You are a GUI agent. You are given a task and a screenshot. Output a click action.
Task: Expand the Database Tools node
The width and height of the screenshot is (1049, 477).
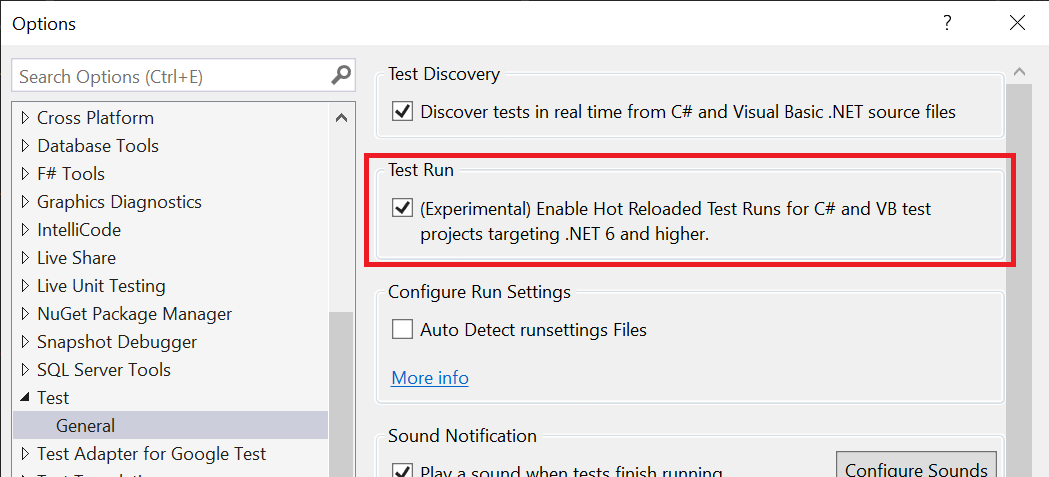pos(25,146)
